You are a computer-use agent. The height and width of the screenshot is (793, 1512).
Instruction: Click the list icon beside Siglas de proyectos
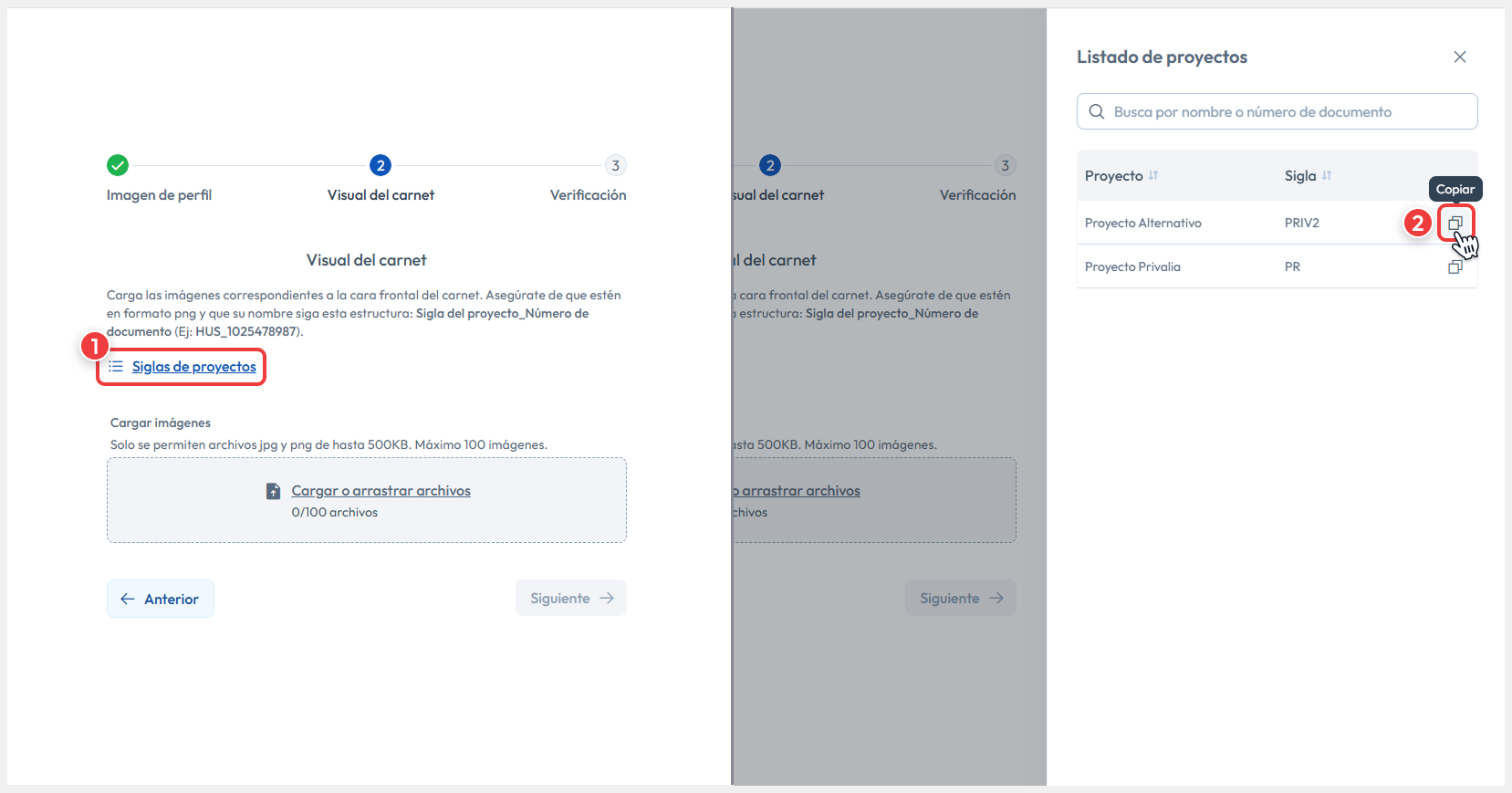point(116,367)
